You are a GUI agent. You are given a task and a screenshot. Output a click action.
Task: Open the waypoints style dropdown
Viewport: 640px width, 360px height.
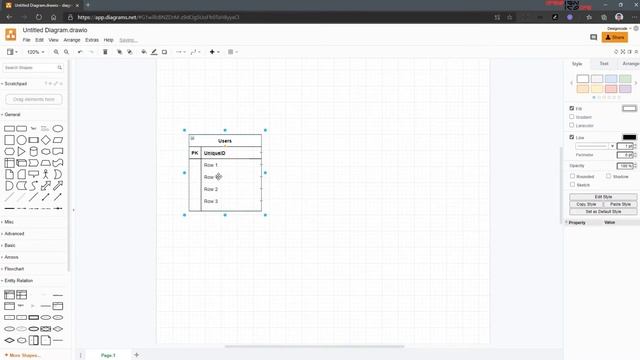(x=195, y=52)
